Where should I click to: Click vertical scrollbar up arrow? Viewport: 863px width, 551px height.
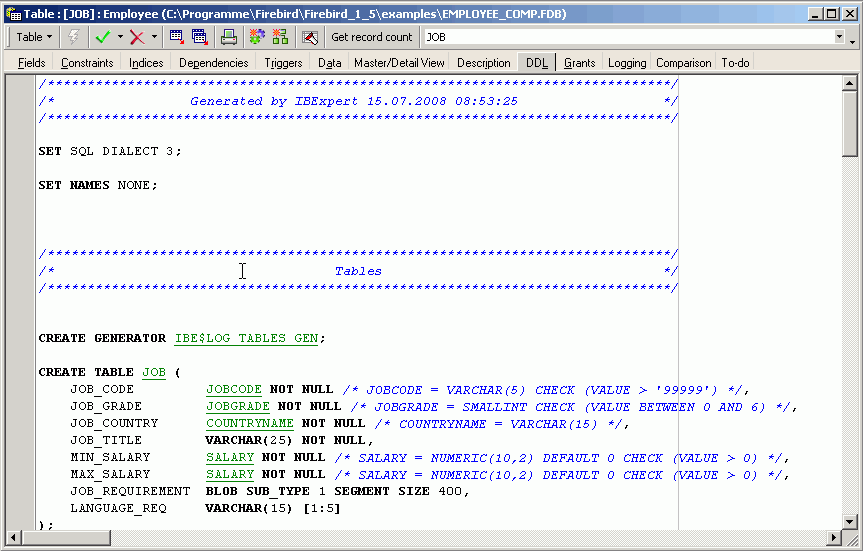click(849, 84)
